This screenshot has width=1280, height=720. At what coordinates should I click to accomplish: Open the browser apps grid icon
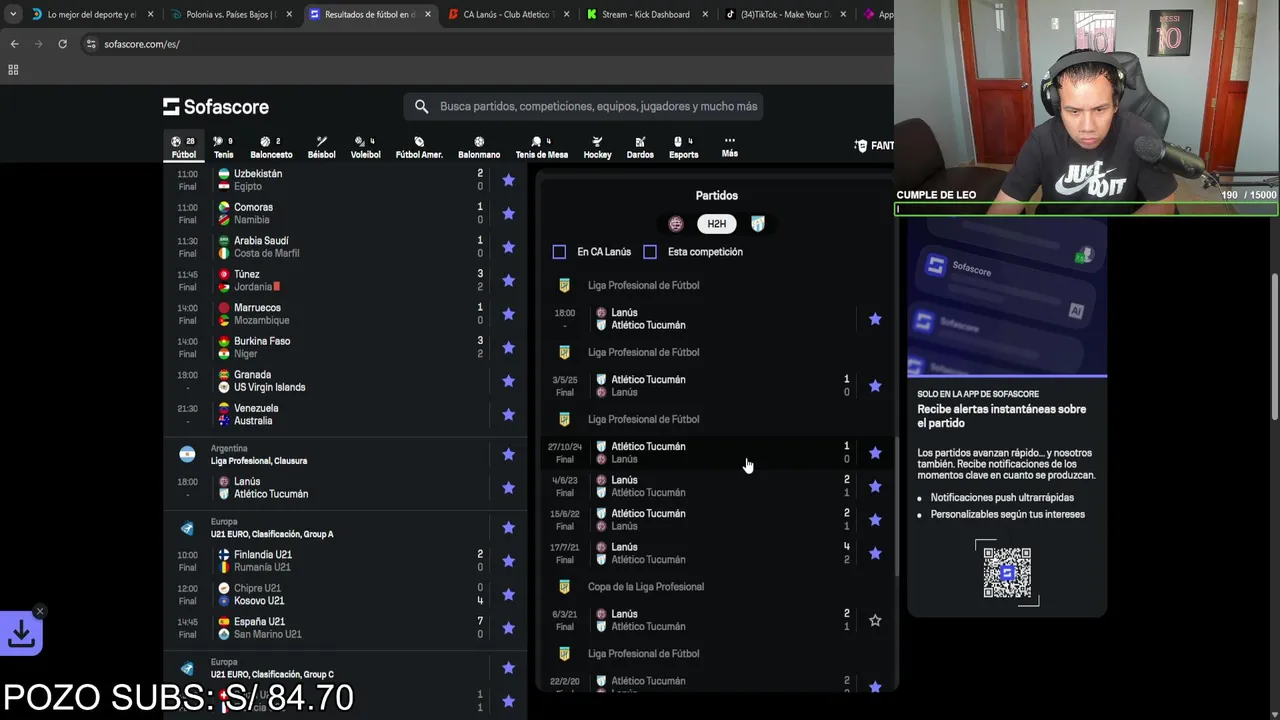[x=13, y=70]
